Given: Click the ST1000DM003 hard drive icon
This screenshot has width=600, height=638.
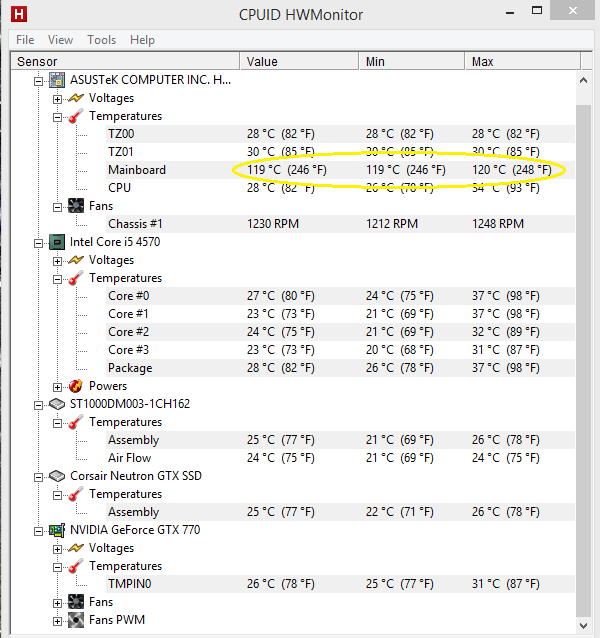Looking at the screenshot, I should click(x=57, y=404).
